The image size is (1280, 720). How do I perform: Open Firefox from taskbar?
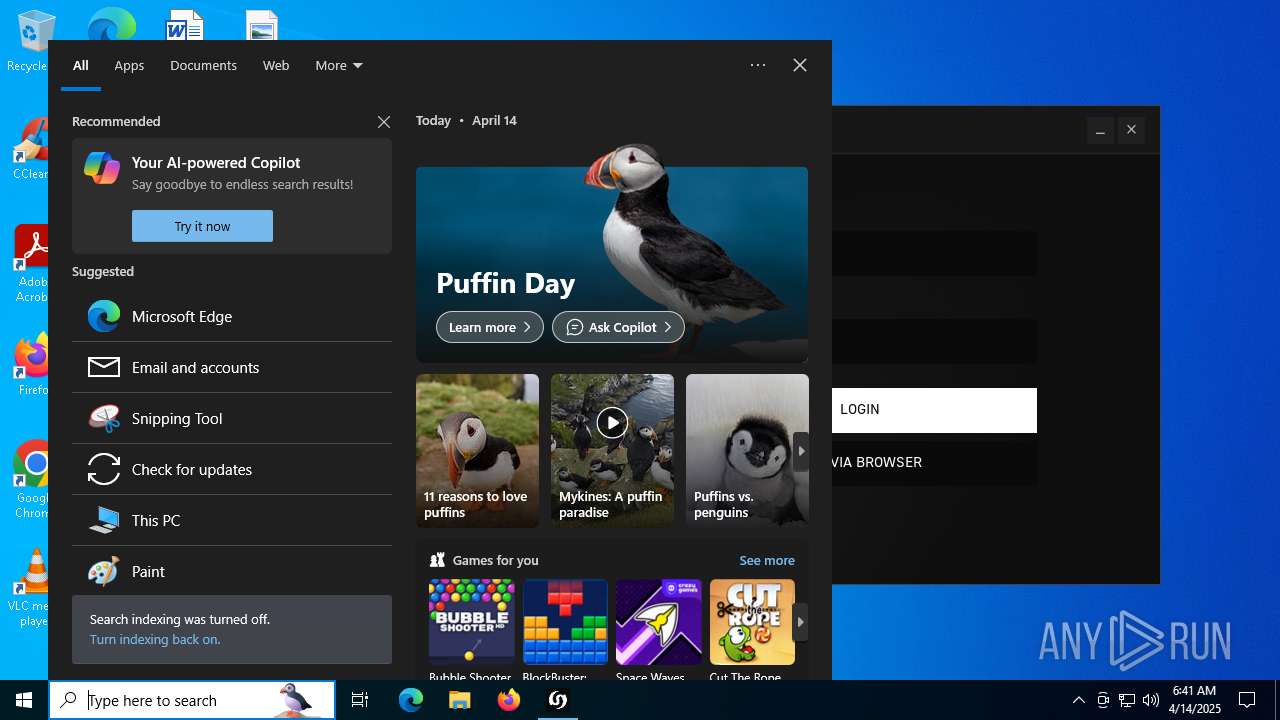[x=509, y=700]
